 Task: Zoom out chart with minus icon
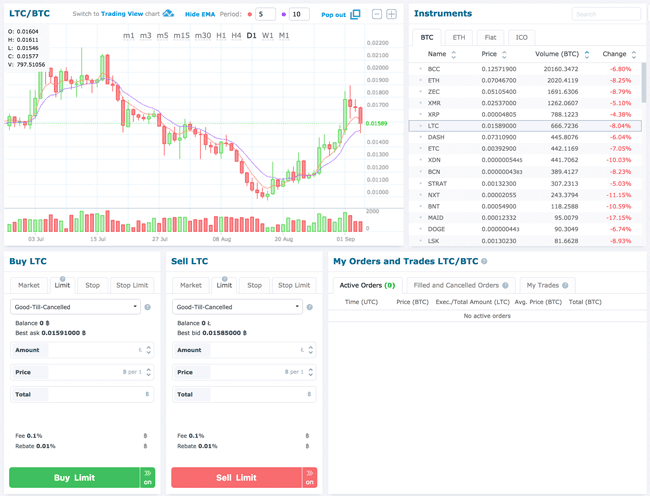[x=377, y=14]
